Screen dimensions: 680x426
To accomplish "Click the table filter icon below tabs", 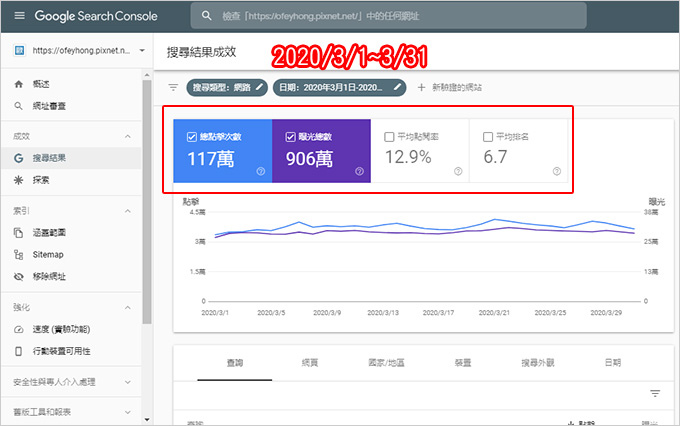I will (x=655, y=393).
